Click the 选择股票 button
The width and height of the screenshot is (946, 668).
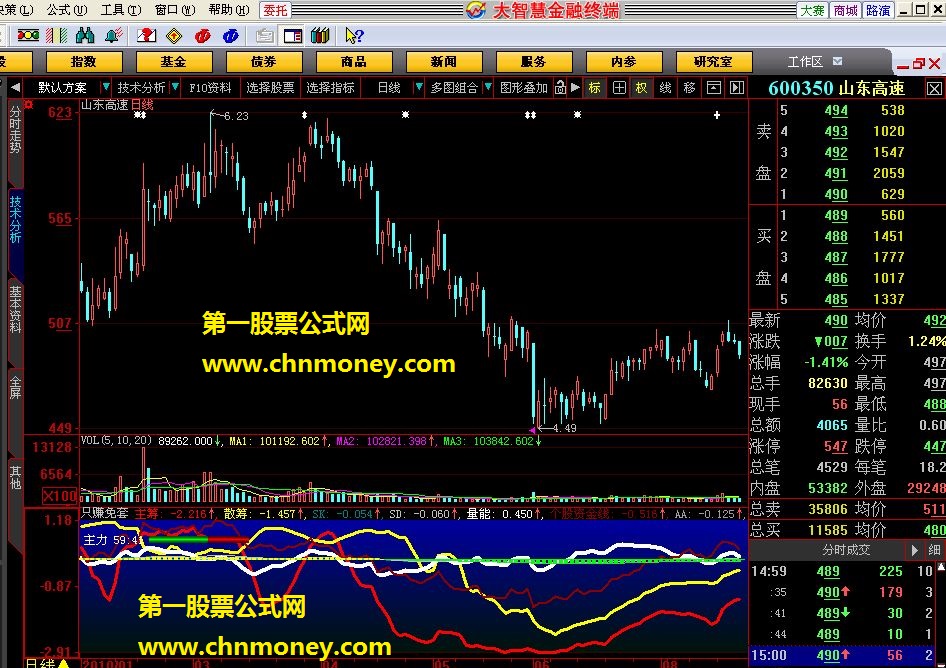coord(270,88)
